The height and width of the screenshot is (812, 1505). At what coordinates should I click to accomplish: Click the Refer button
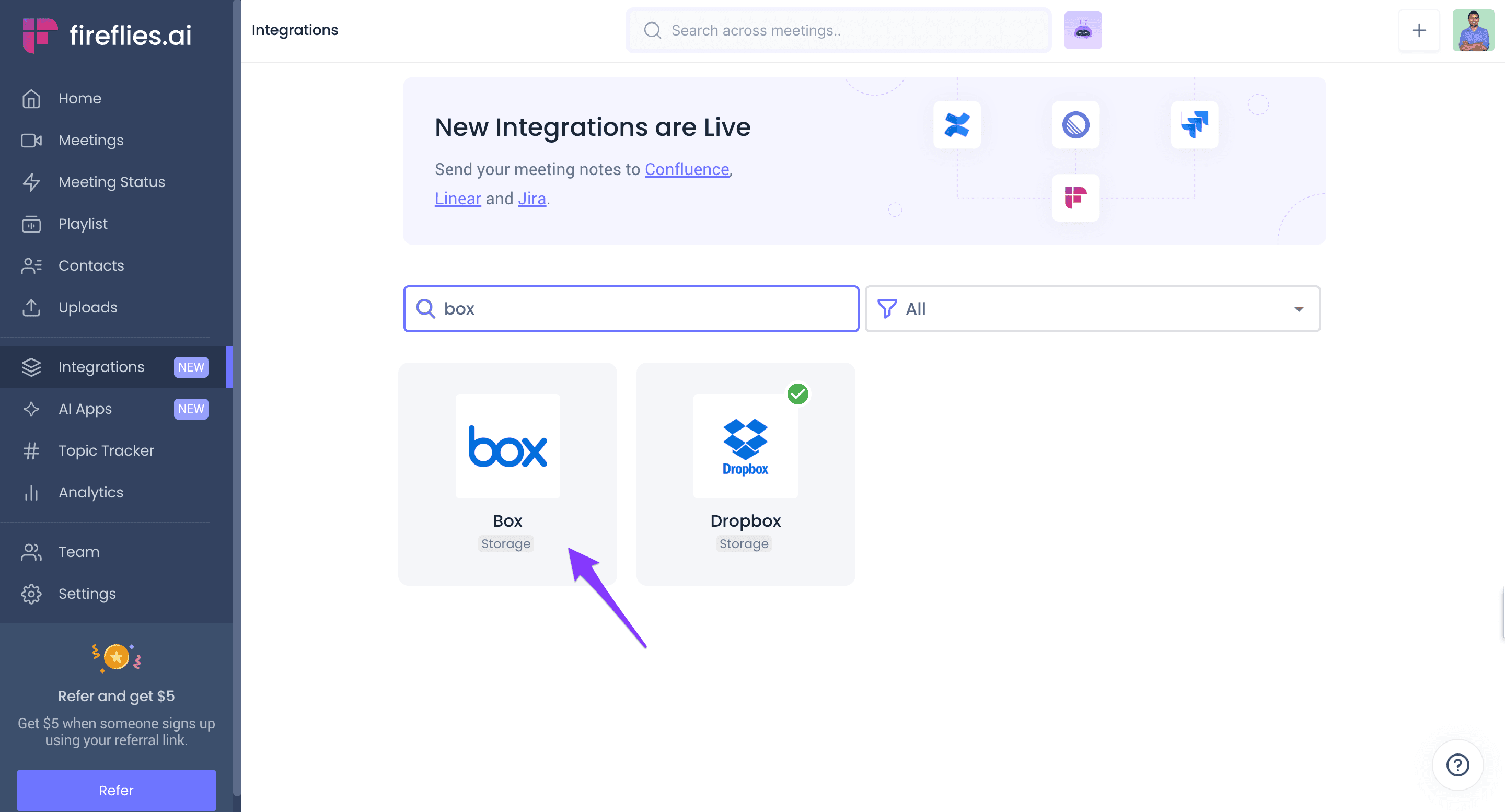(116, 790)
